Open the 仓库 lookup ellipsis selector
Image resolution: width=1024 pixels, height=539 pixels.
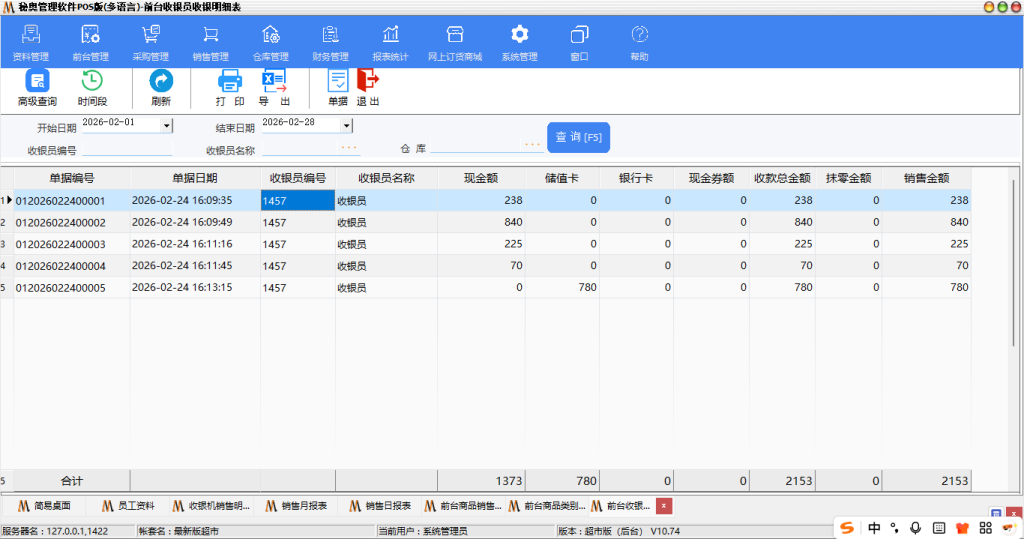(x=532, y=146)
